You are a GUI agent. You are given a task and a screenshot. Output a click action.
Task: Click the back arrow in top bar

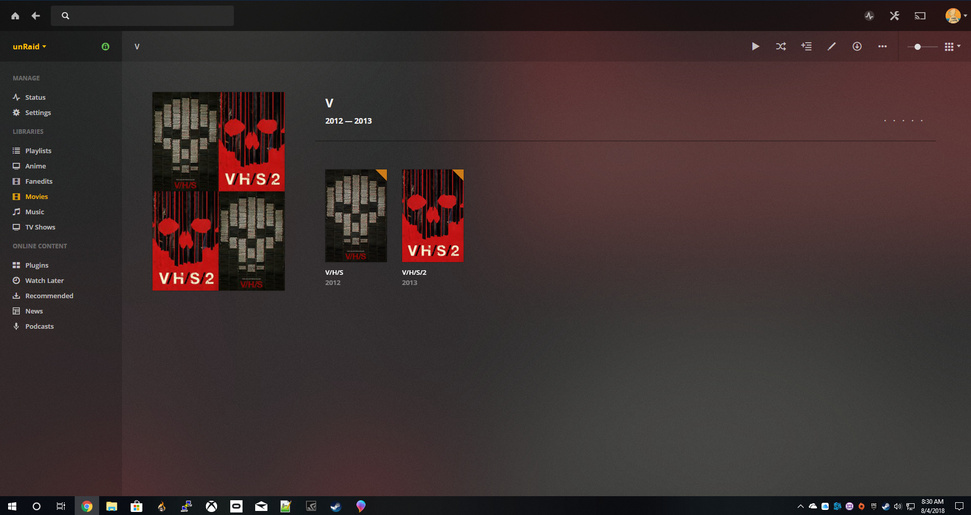point(36,16)
